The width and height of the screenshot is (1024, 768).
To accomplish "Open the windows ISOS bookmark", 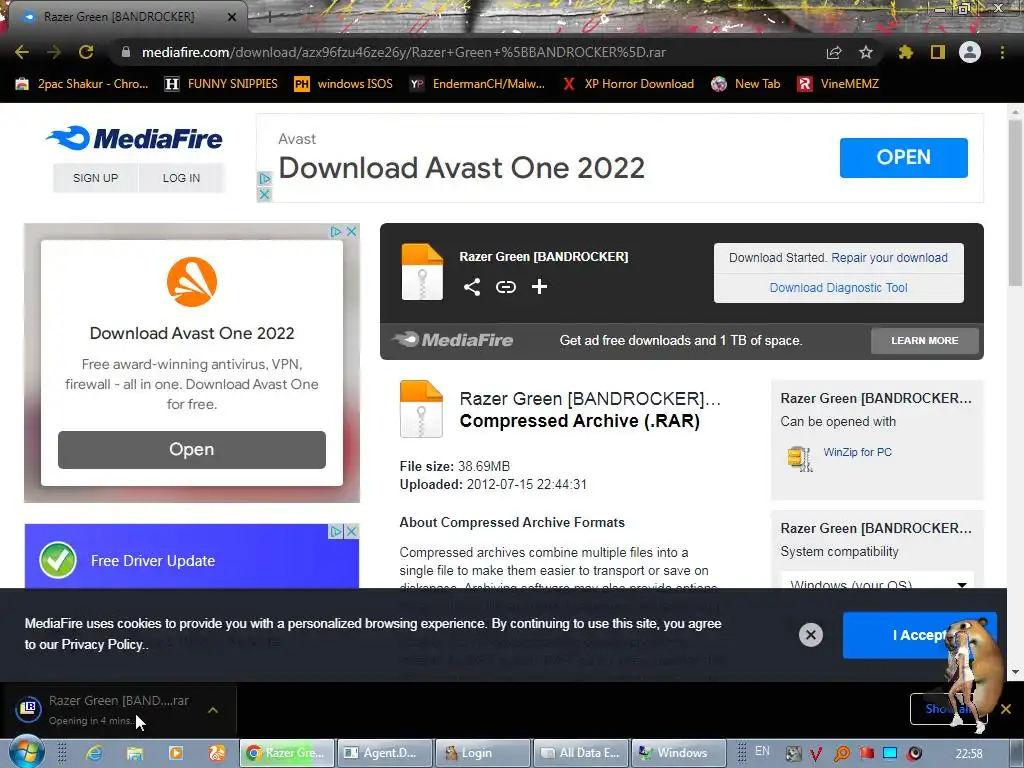I will (x=344, y=84).
